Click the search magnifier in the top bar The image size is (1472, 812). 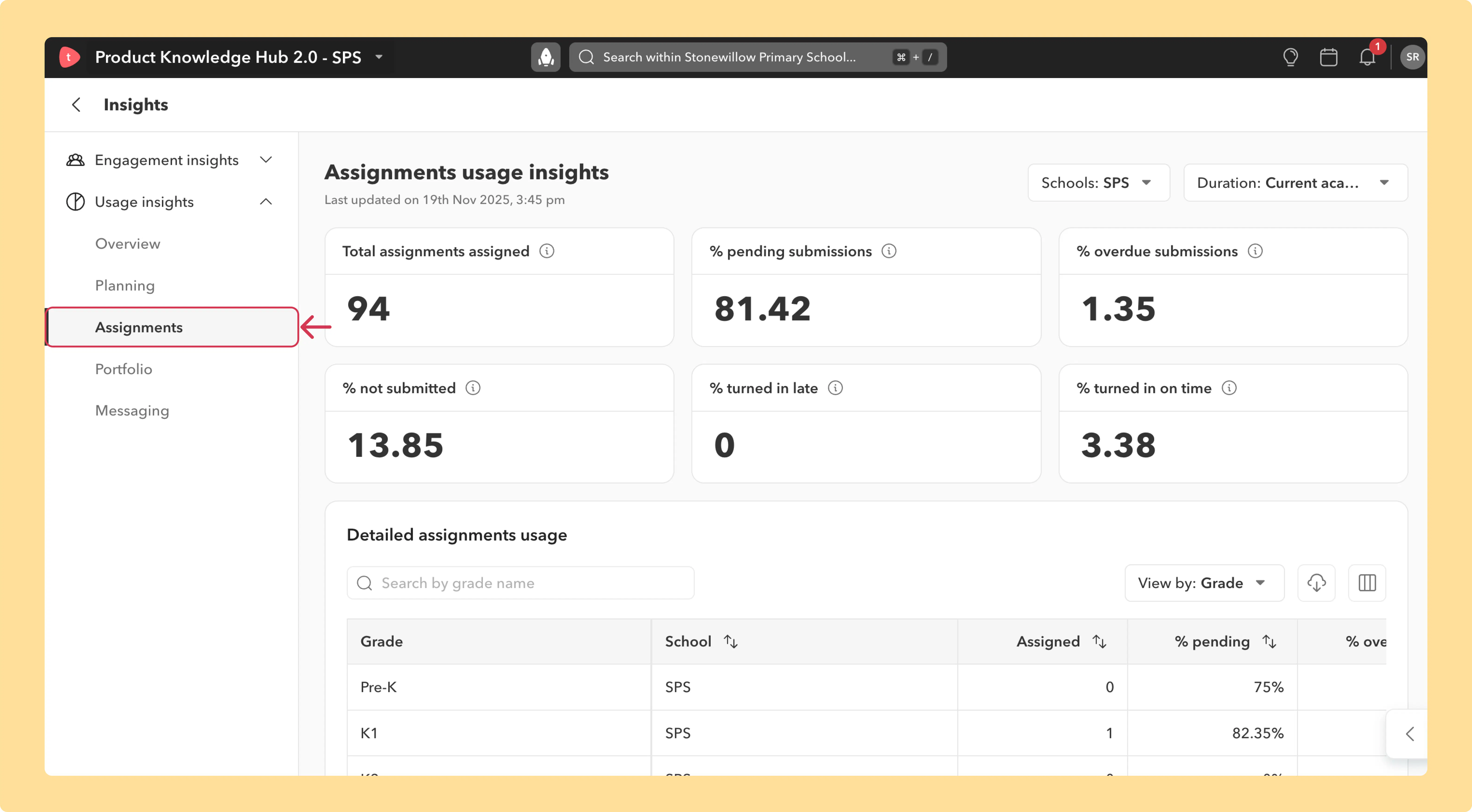pyautogui.click(x=587, y=57)
